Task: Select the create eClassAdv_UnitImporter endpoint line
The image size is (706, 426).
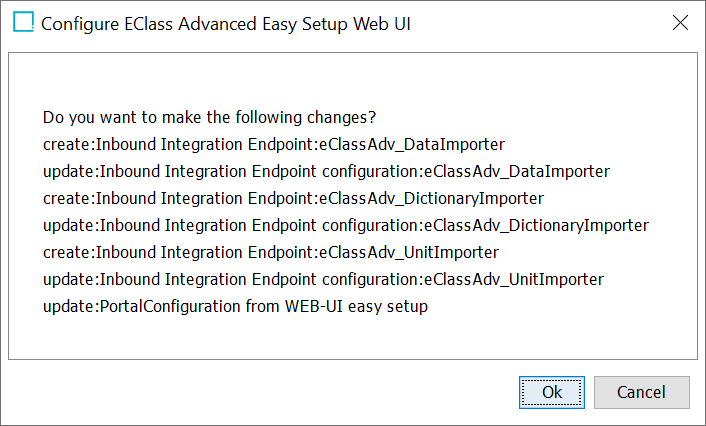Action: (x=271, y=253)
